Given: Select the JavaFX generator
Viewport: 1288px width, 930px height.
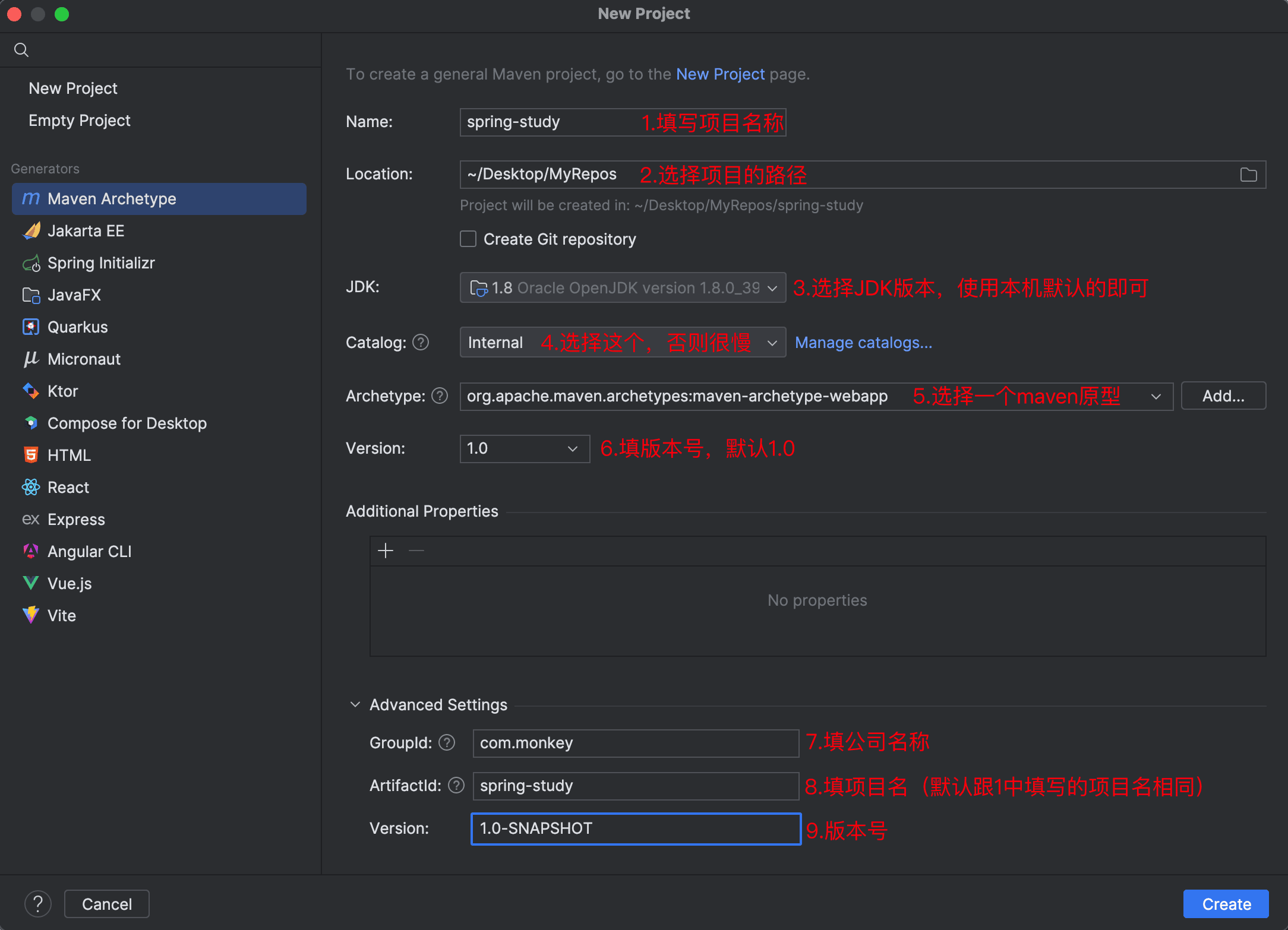Looking at the screenshot, I should pyautogui.click(x=159, y=295).
